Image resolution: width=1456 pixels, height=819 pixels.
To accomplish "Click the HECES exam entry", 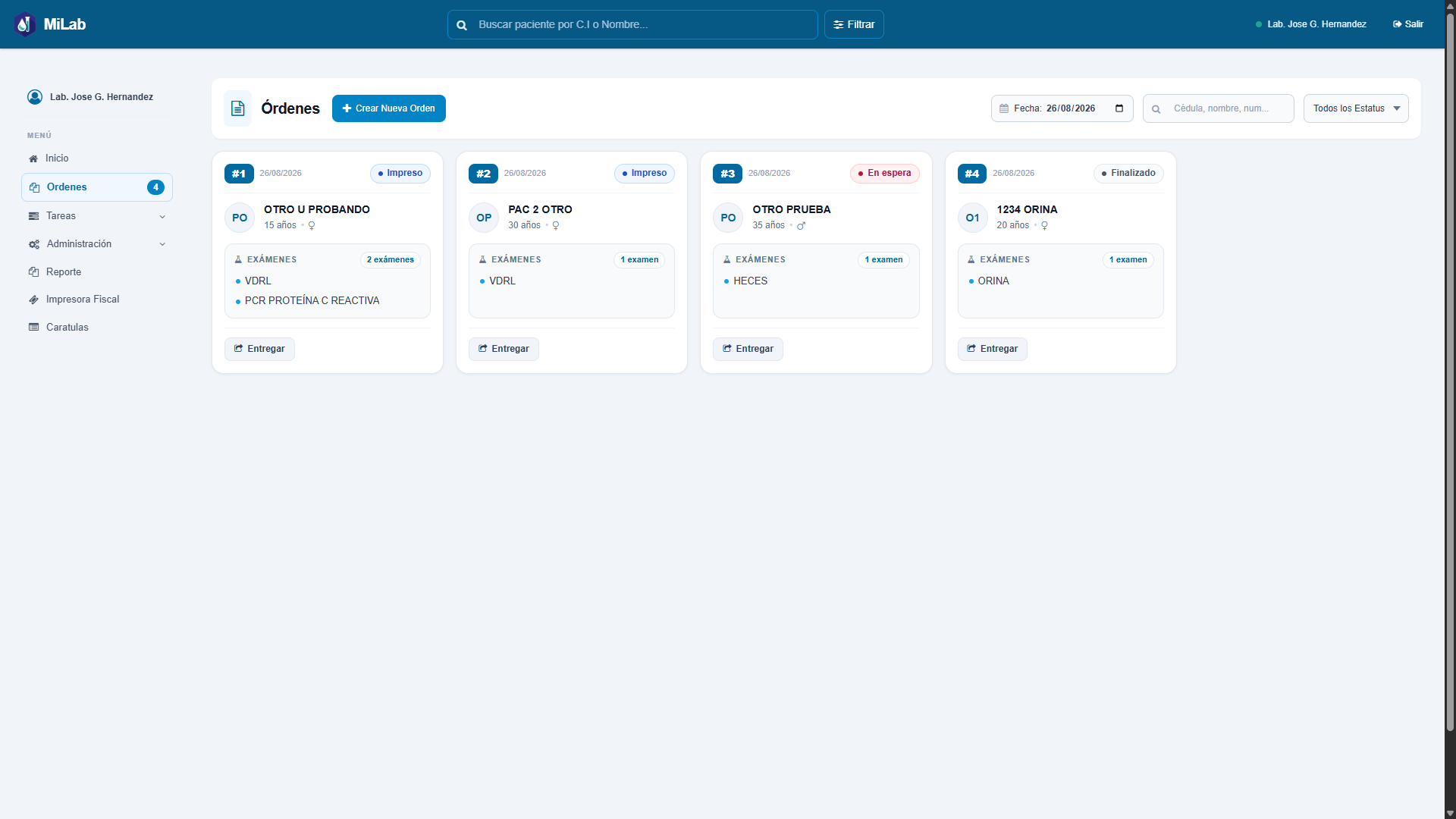I will pyautogui.click(x=750, y=281).
